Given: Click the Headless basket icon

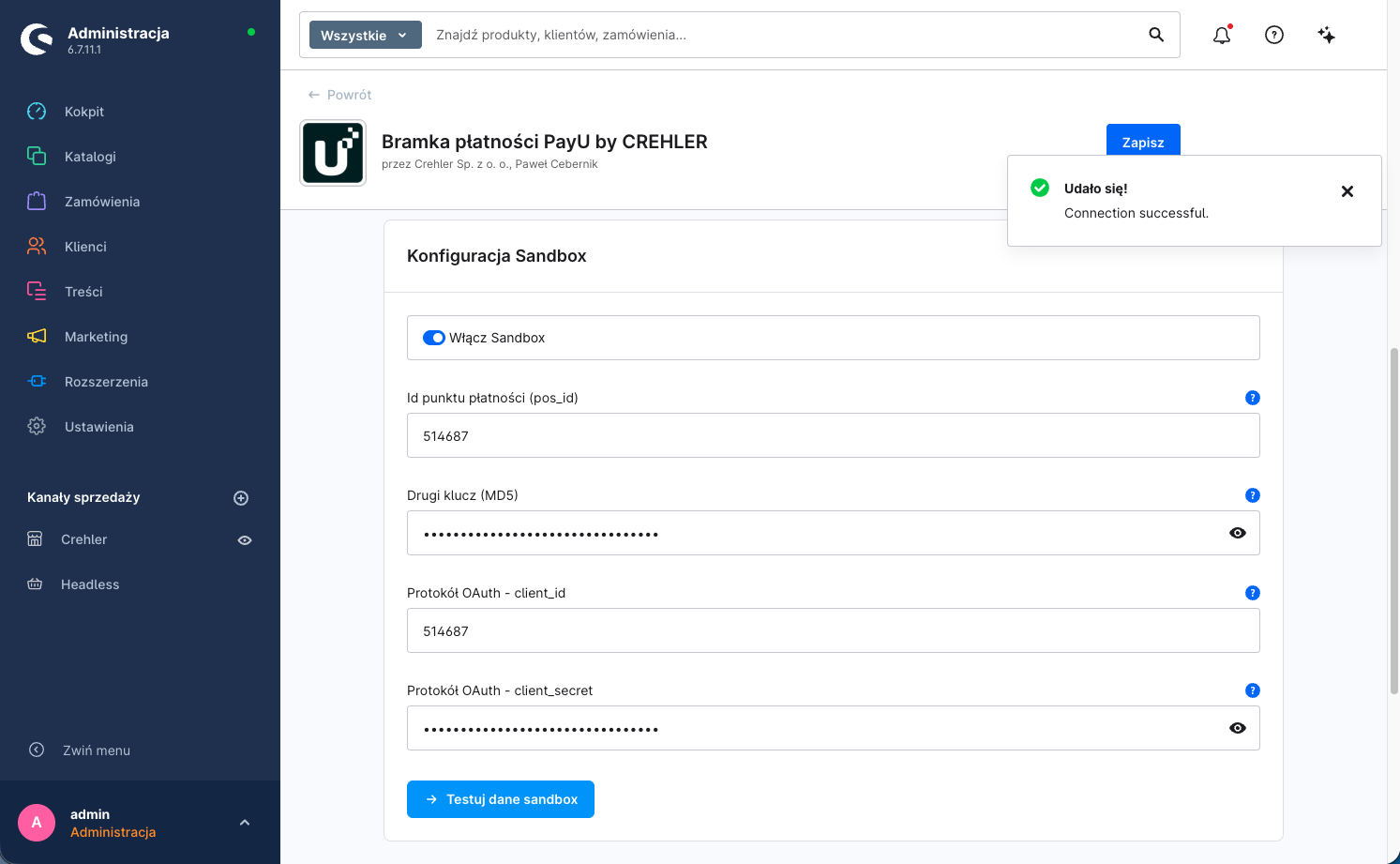Looking at the screenshot, I should click(x=35, y=584).
